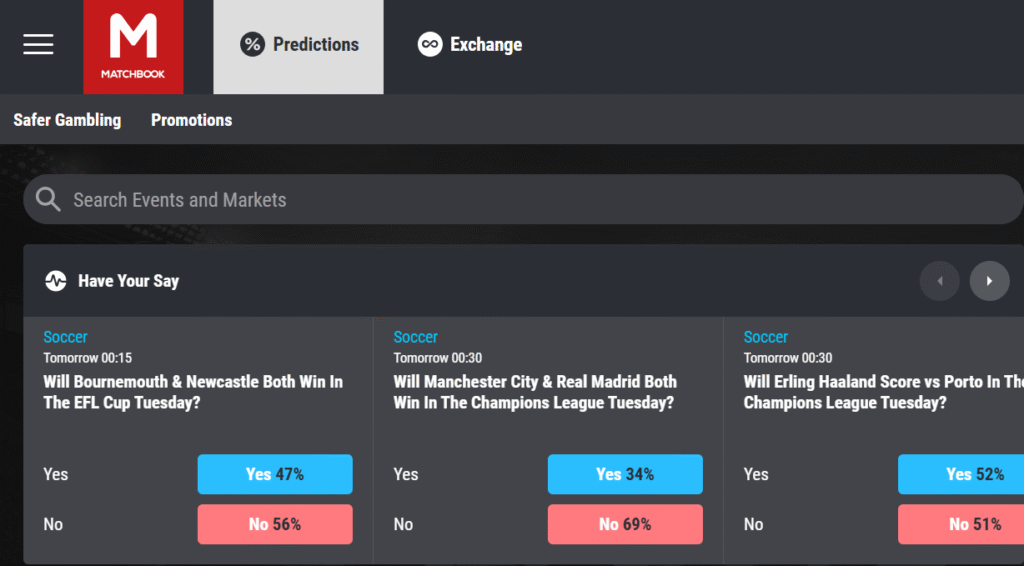Click 'Tomorrow 00:30' on the Haaland card
This screenshot has height=566, width=1024.
point(788,358)
